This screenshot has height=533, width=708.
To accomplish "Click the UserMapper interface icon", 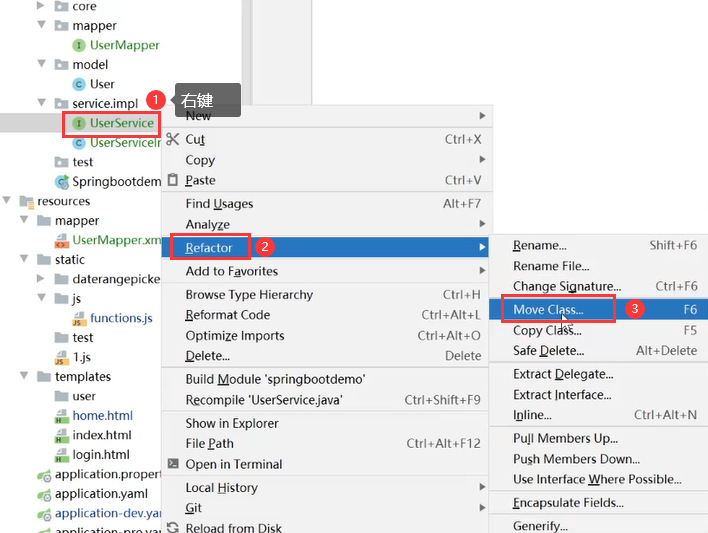I will coord(79,45).
